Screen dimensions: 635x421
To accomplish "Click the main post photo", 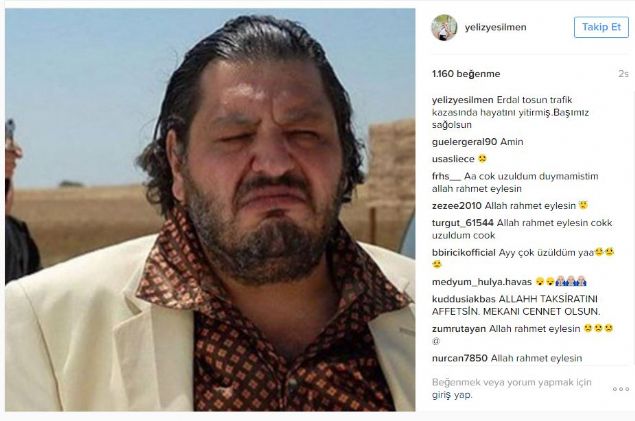I will point(210,210).
